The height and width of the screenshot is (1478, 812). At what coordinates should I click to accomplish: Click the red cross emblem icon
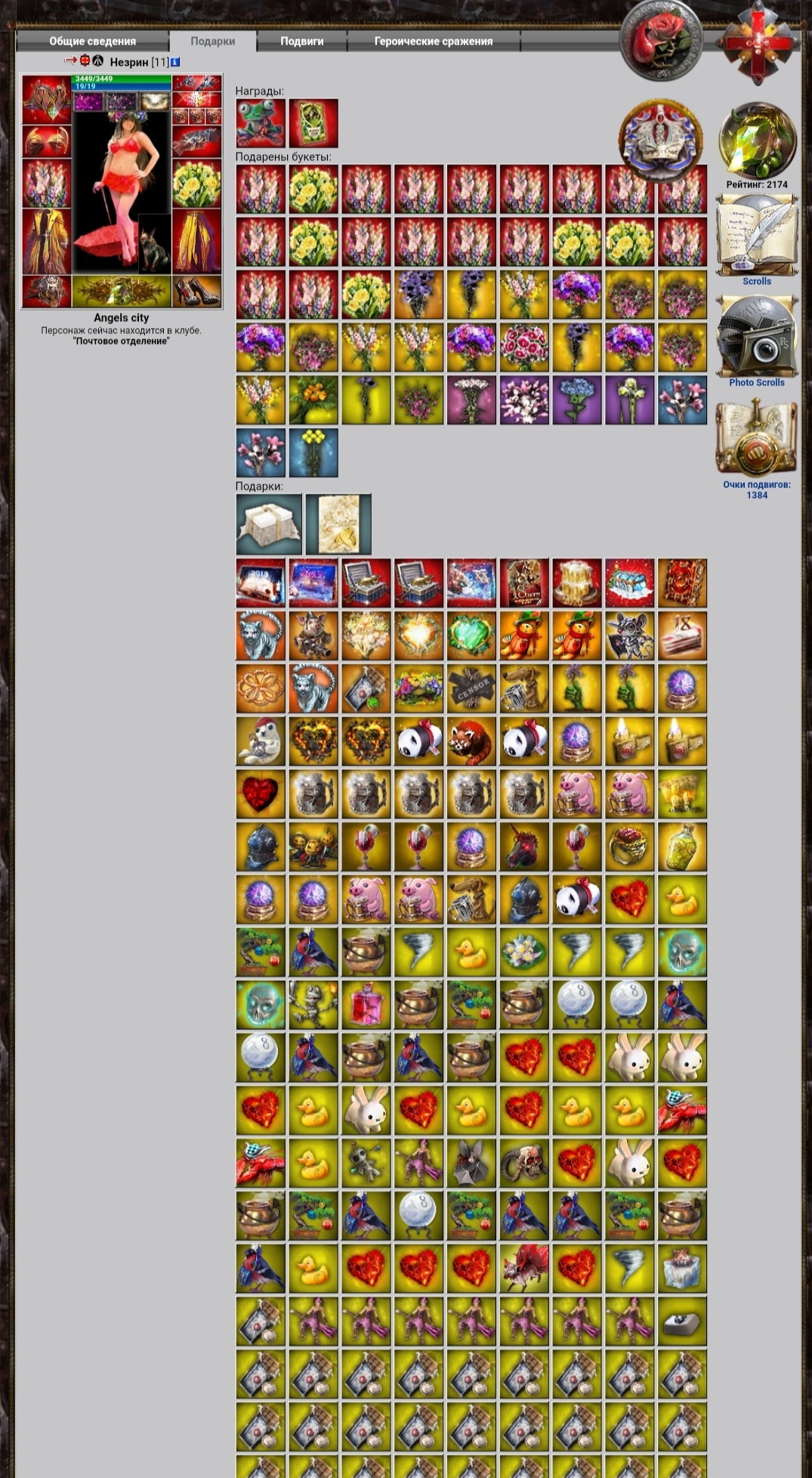pos(758,42)
